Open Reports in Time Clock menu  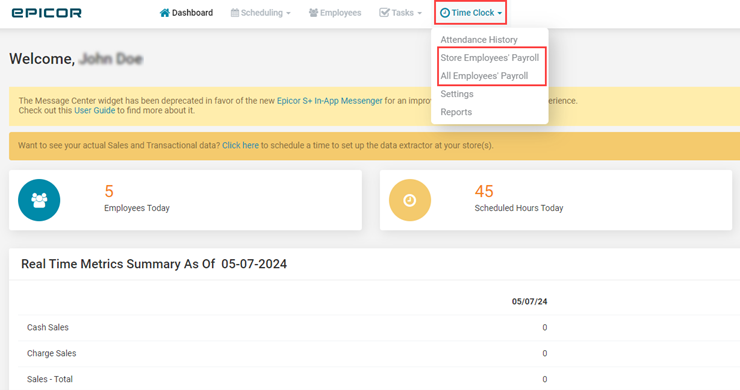tap(456, 112)
